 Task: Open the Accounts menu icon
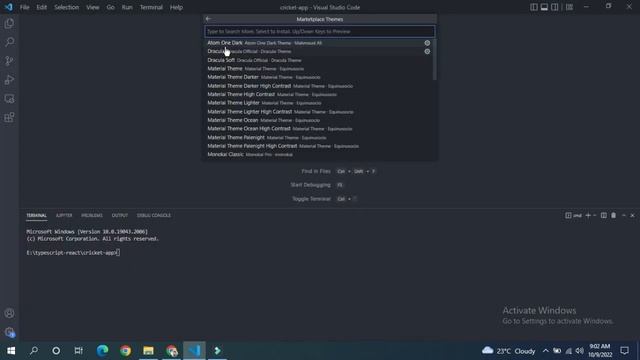pos(9,313)
